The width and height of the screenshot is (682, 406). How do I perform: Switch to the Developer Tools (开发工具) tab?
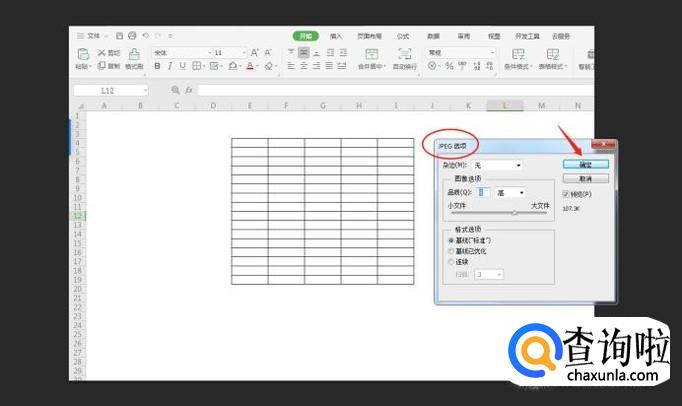(x=527, y=36)
